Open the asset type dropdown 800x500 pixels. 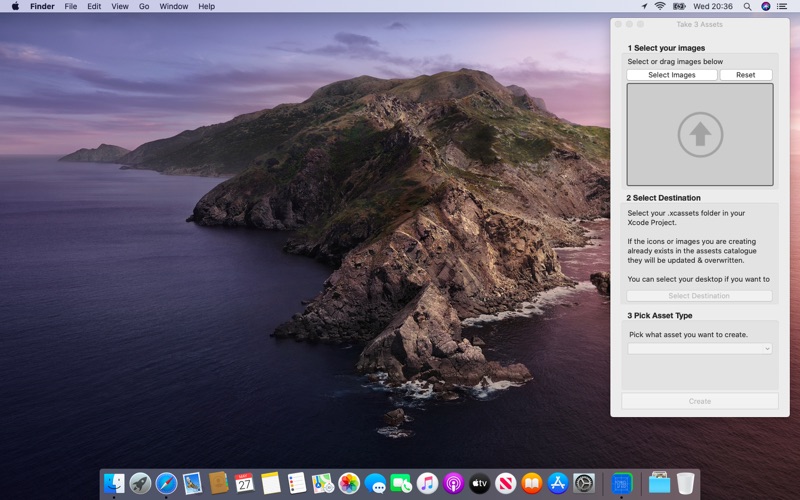699,348
